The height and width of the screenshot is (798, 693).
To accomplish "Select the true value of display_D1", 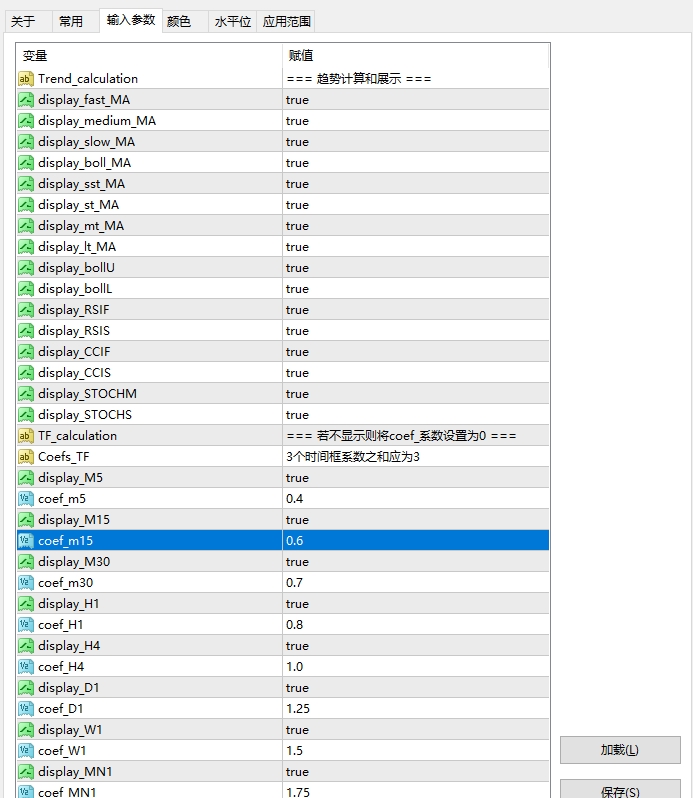I will click(x=297, y=688).
